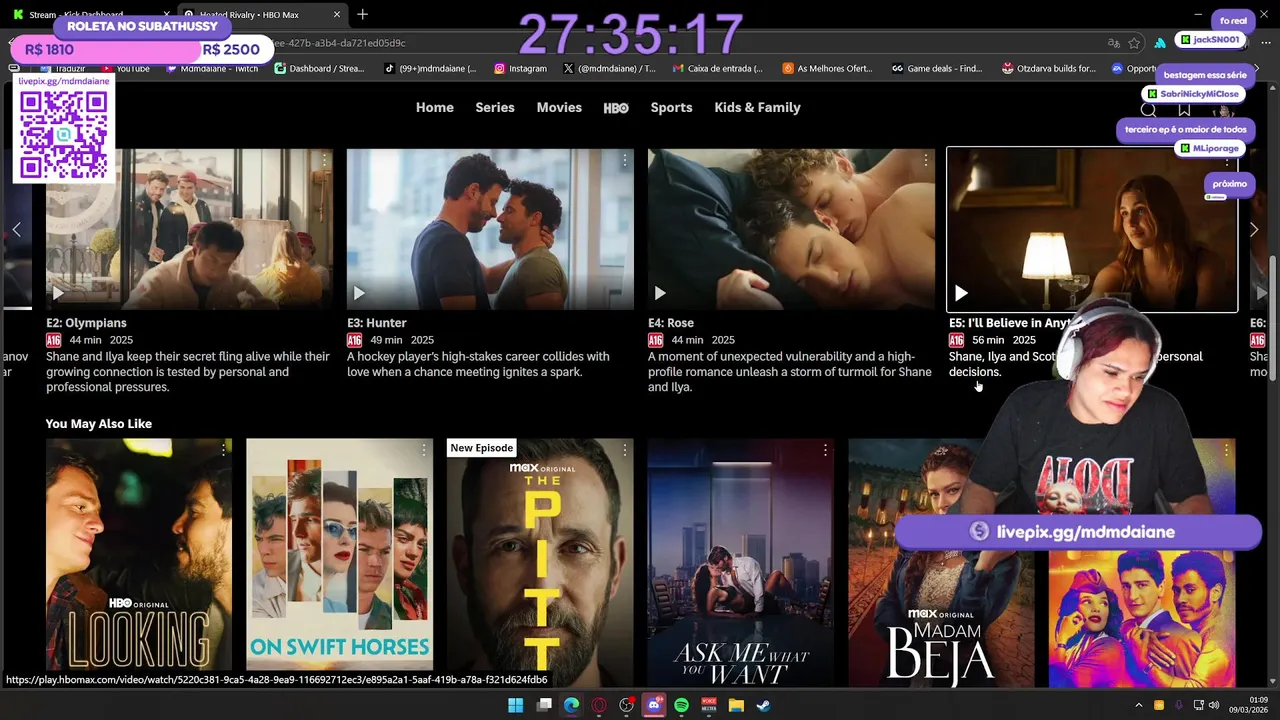Open File Explorer from the taskbar
The image size is (1280, 720).
pyautogui.click(x=736, y=705)
